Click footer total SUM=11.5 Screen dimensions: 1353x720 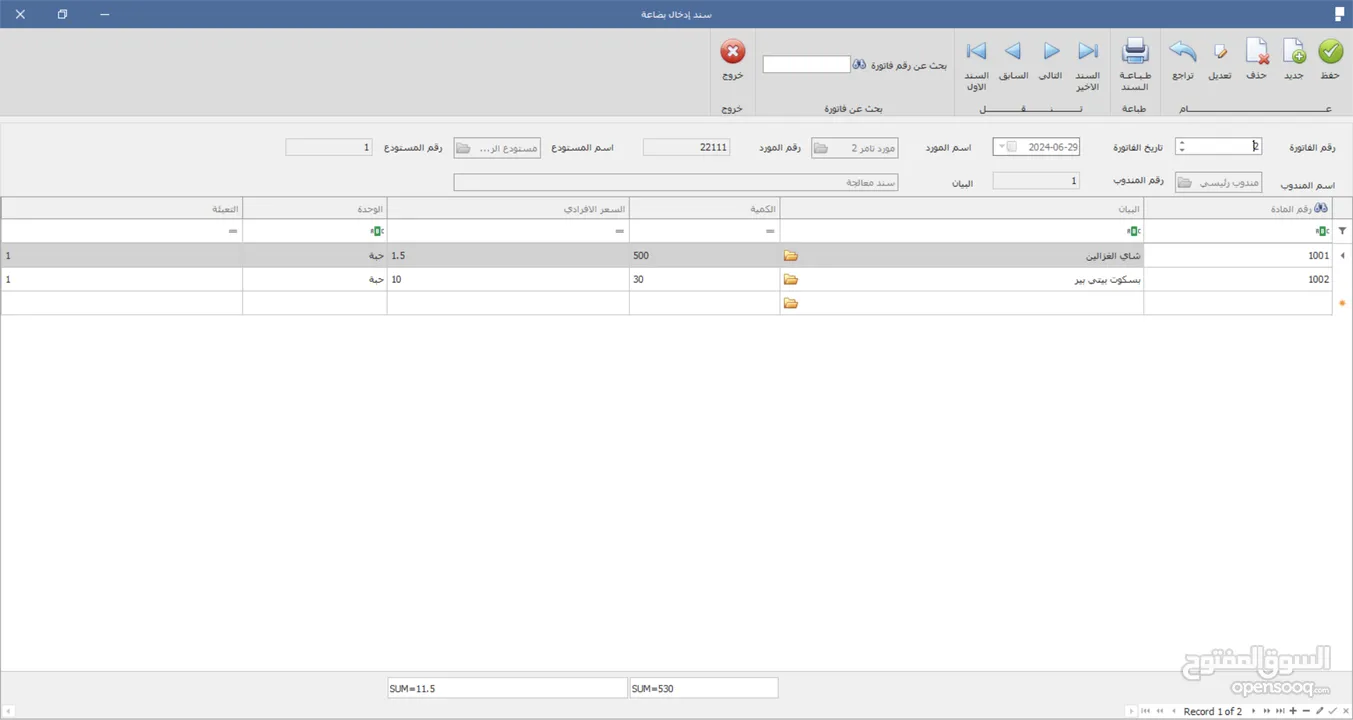coord(508,688)
